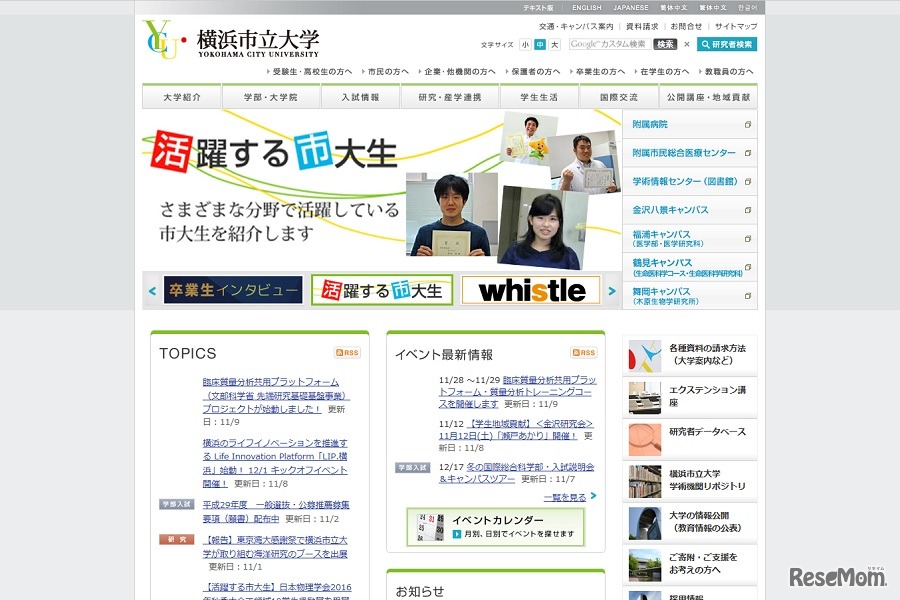900x600 pixels.
Task: Open the 学術機関リポジトリ card
Action: (690, 481)
